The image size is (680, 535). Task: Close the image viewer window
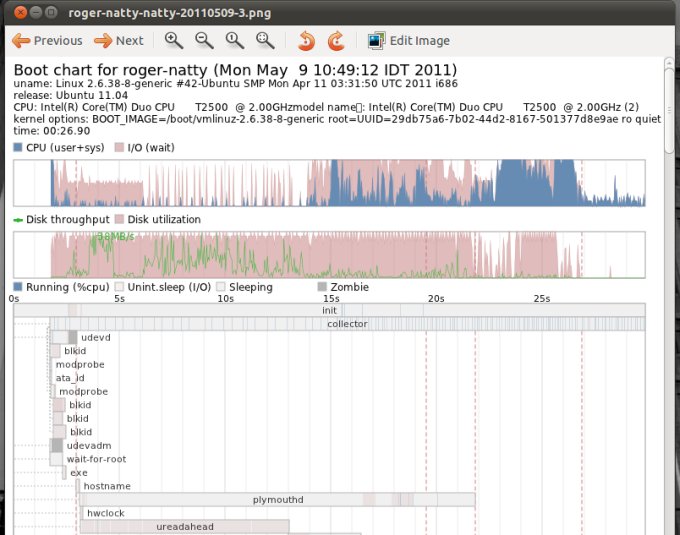click(x=20, y=12)
